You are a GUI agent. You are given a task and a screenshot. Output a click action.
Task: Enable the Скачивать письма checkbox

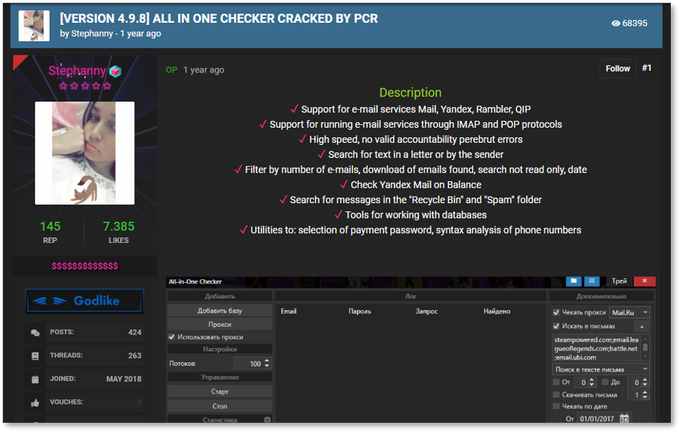(556, 395)
